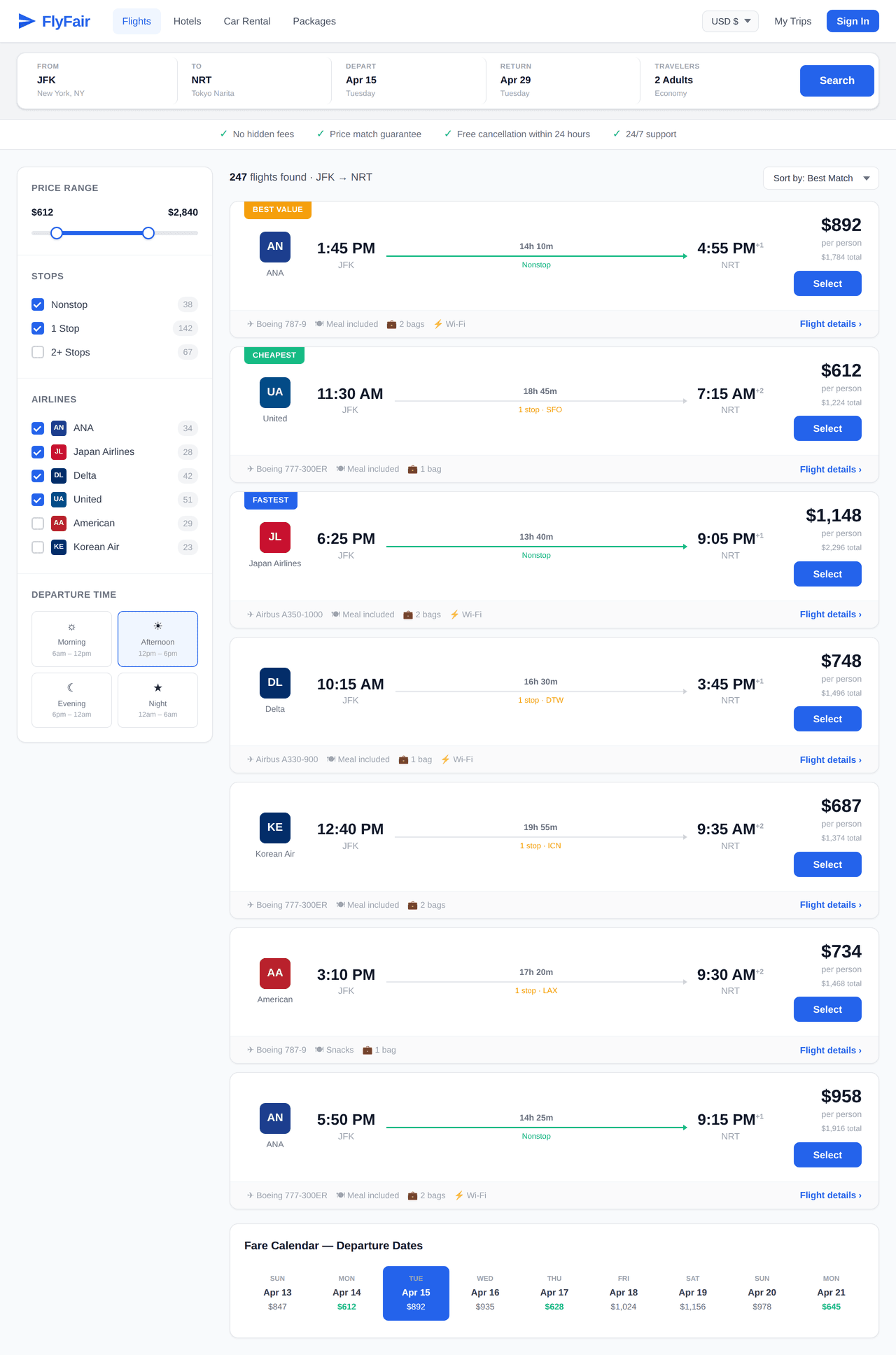This screenshot has width=896, height=1355.
Task: Click the small Korean Air icon in Airlines filter
Action: pyautogui.click(x=59, y=547)
